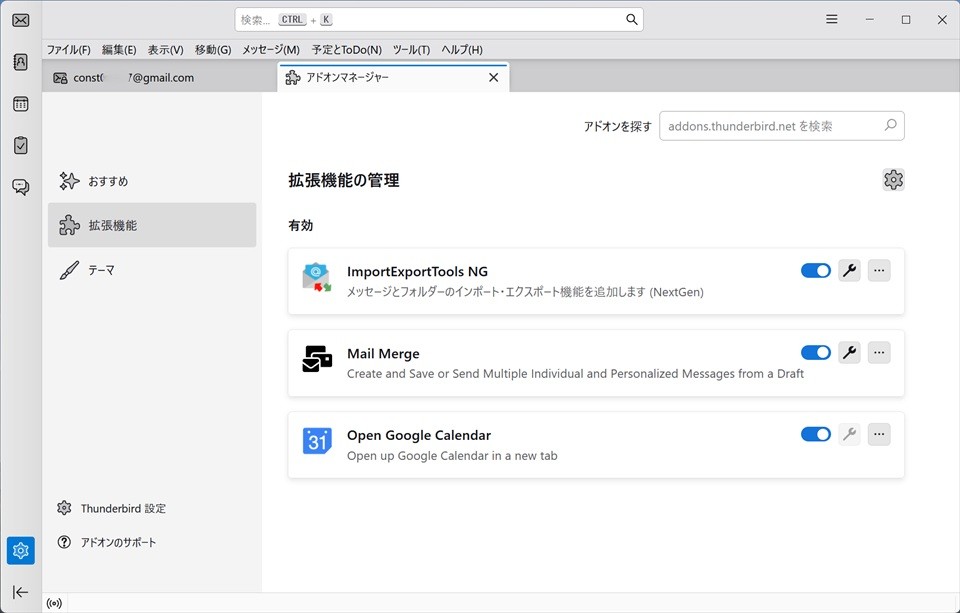Screen dimensions: 960x613
Task: Select 拡張機能 in the add-on sidebar
Action: [x=152, y=225]
